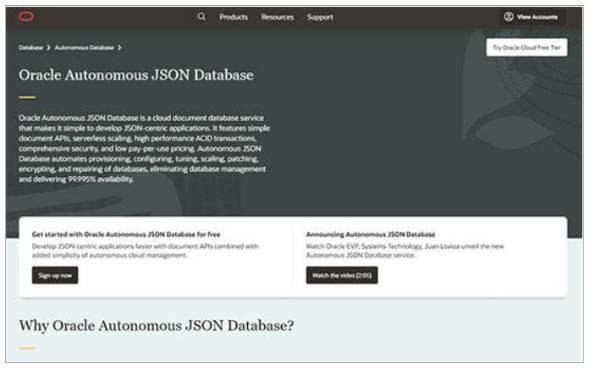
Task: Click Get started with Oracle Autonomous JSON heading
Action: (126, 234)
